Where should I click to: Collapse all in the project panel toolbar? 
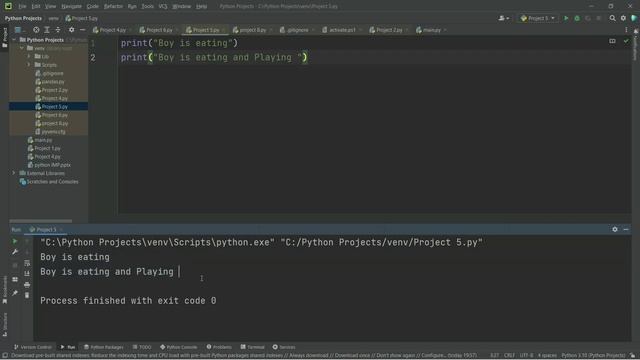58,30
